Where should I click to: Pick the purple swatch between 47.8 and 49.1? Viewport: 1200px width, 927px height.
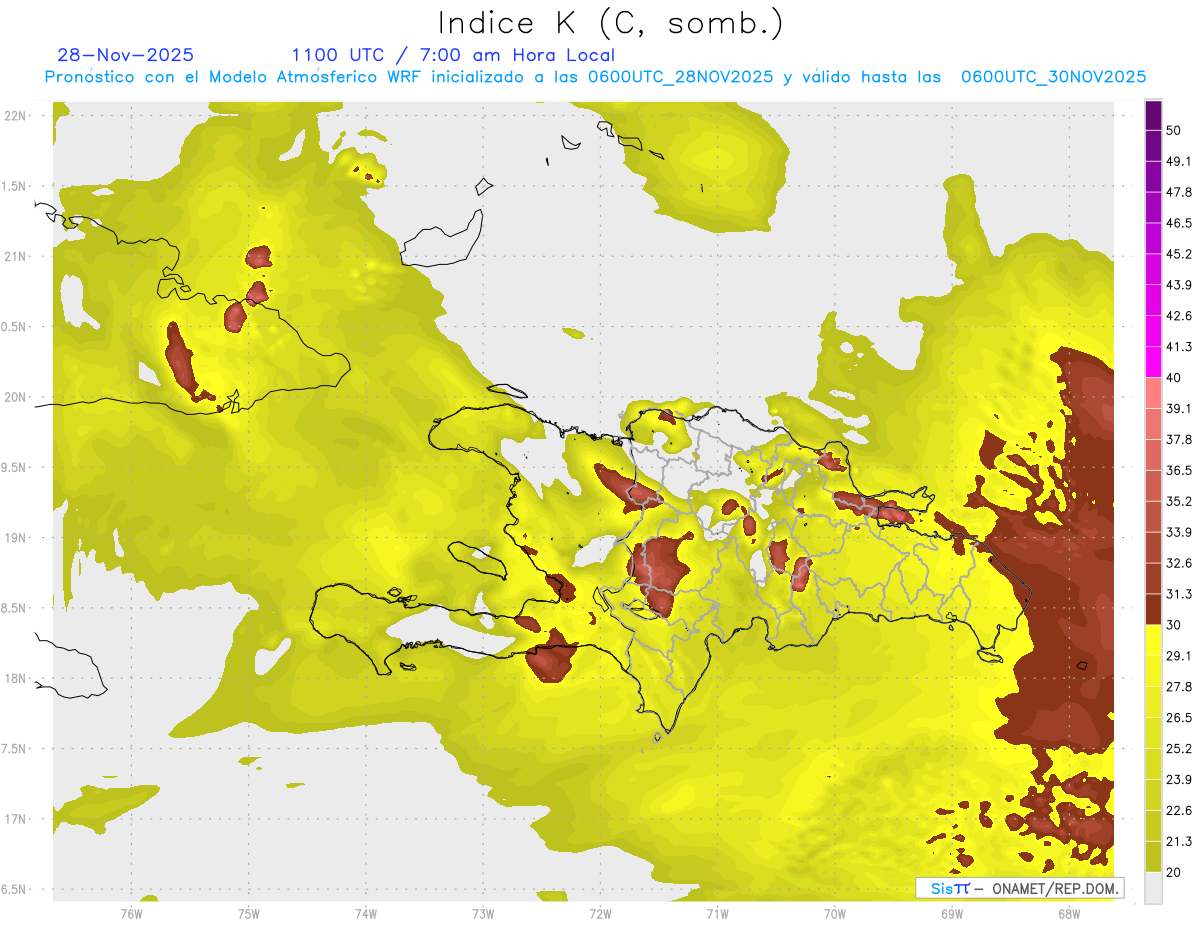[1153, 176]
